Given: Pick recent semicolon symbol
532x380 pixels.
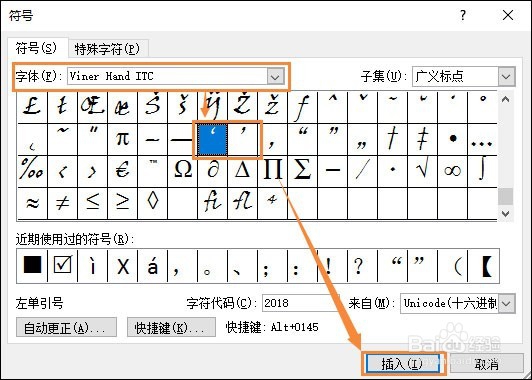Looking at the screenshot, I should 272,266.
